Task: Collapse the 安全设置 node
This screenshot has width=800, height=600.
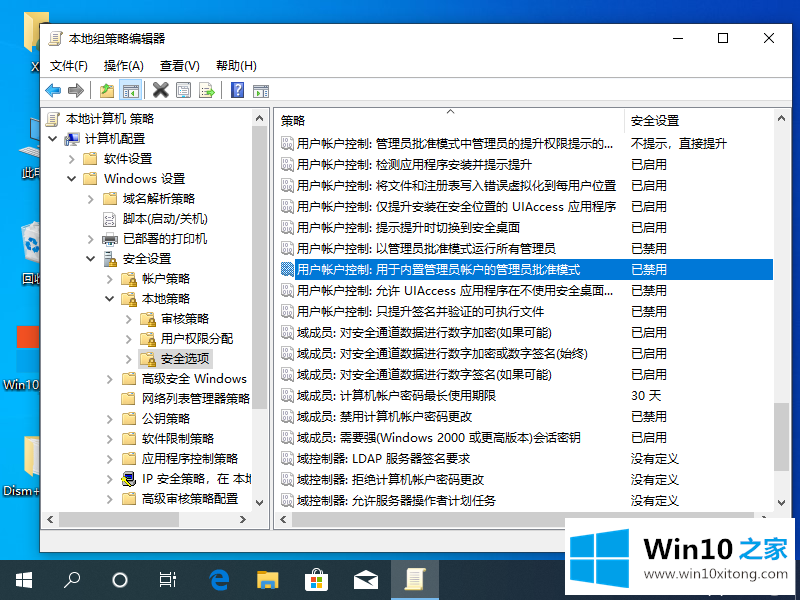Action: pyautogui.click(x=91, y=259)
